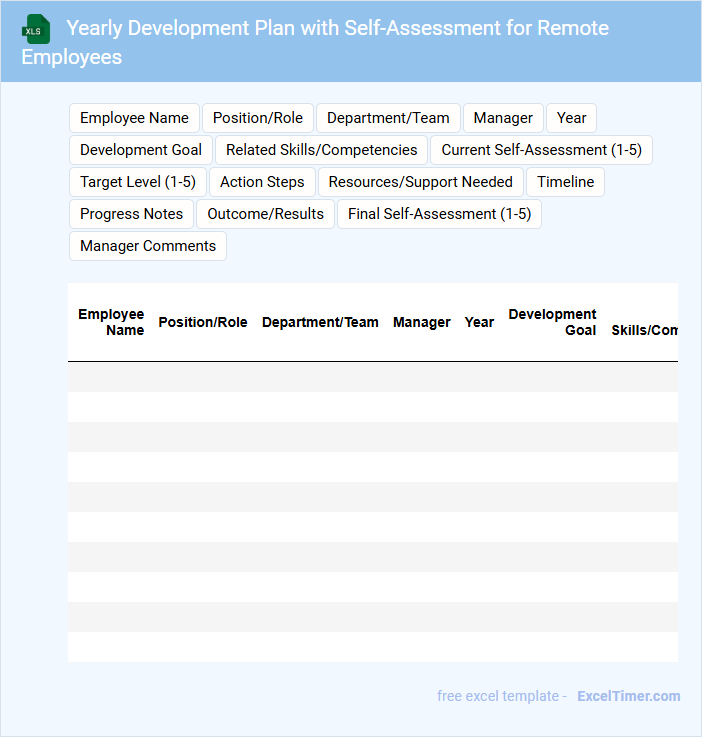The height and width of the screenshot is (737, 702).
Task: Click the Progress Notes tag
Action: pos(132,214)
